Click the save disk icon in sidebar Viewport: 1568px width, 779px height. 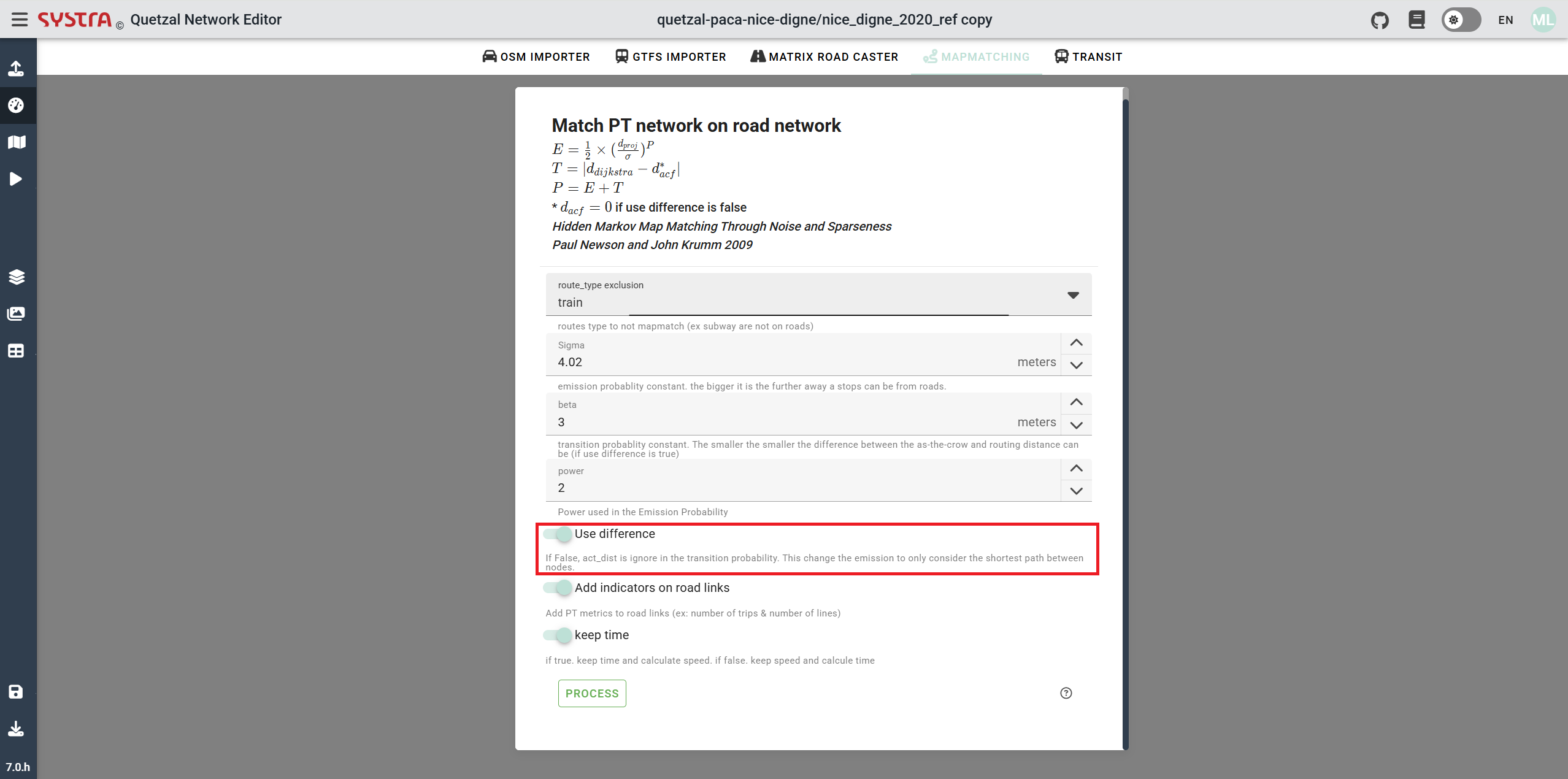click(16, 692)
